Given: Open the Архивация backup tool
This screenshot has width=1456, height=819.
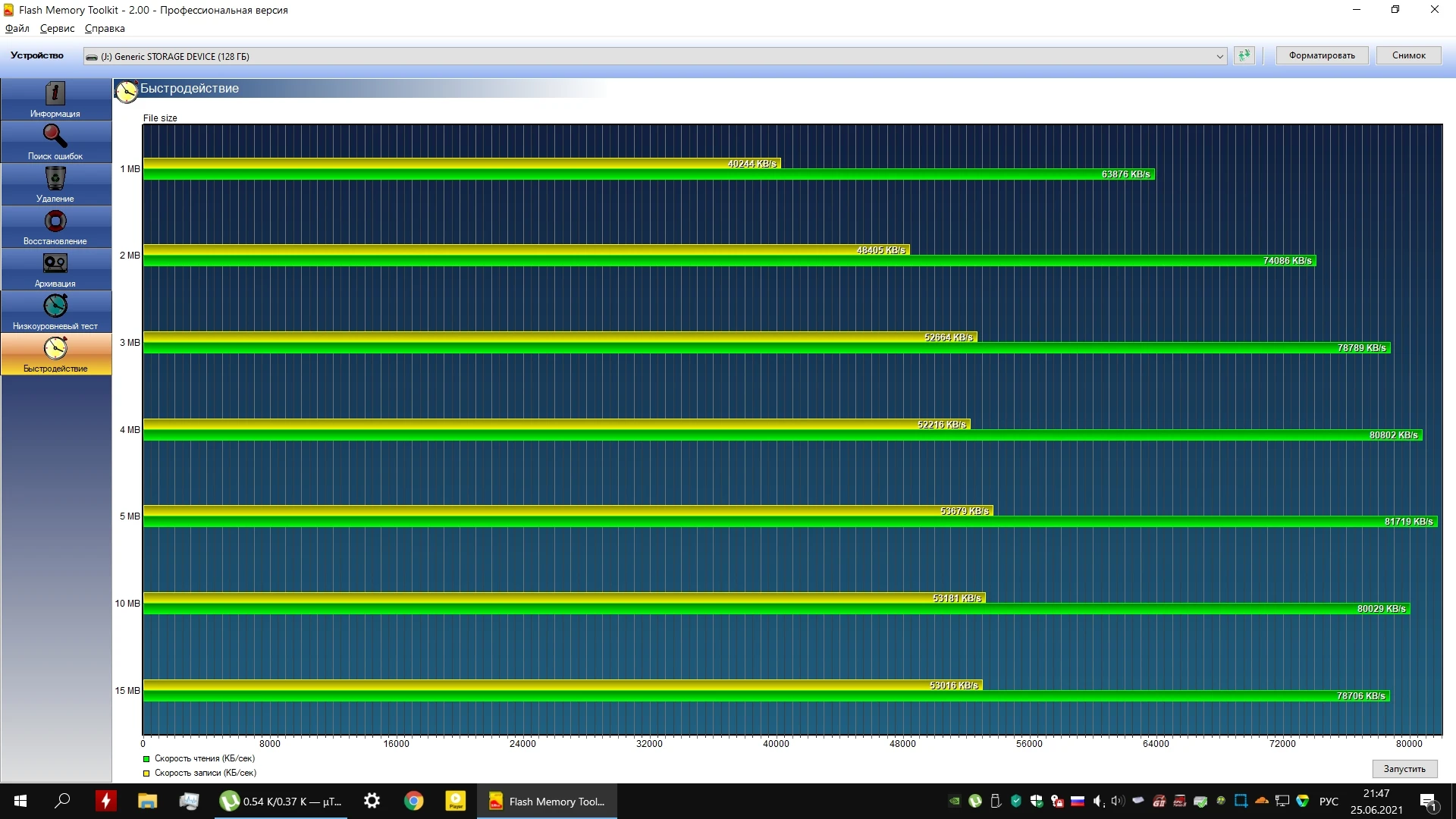Looking at the screenshot, I should point(55,268).
